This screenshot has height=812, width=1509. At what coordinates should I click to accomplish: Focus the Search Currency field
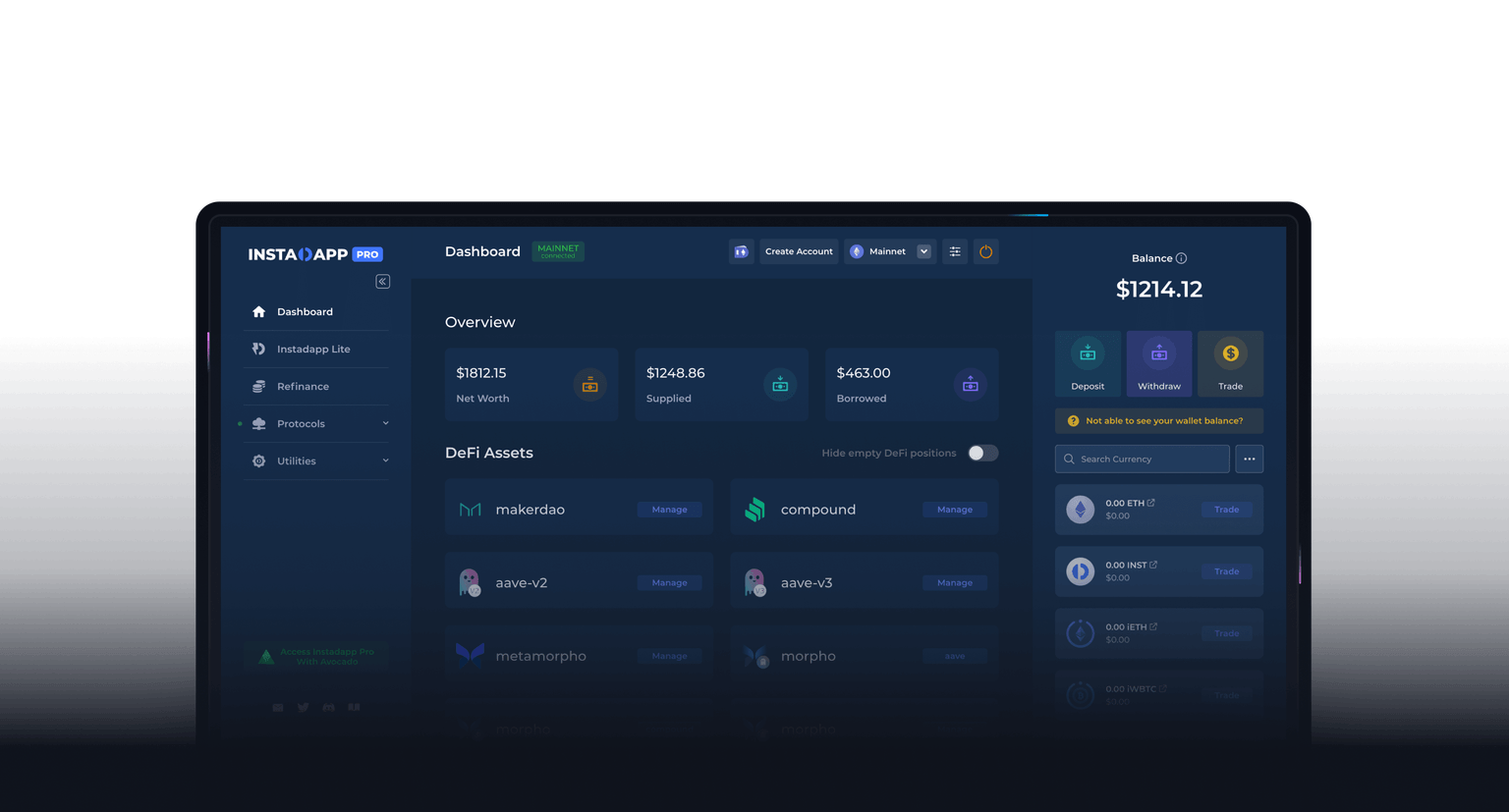(1143, 460)
